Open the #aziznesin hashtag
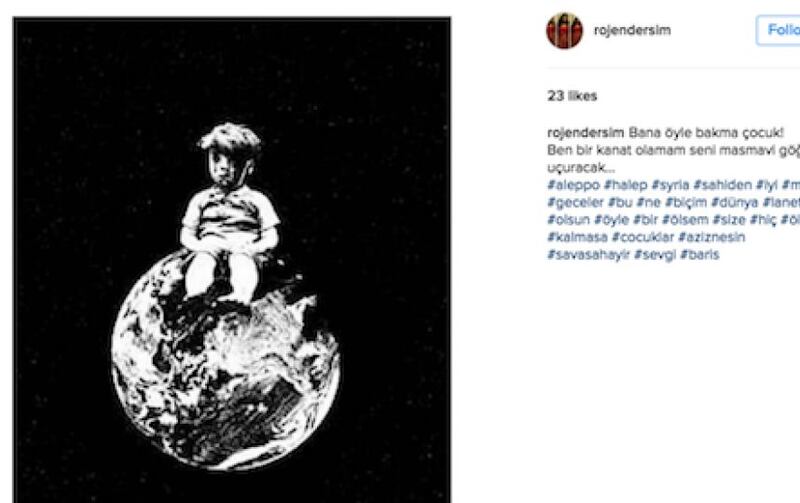800x503 pixels. tap(712, 237)
